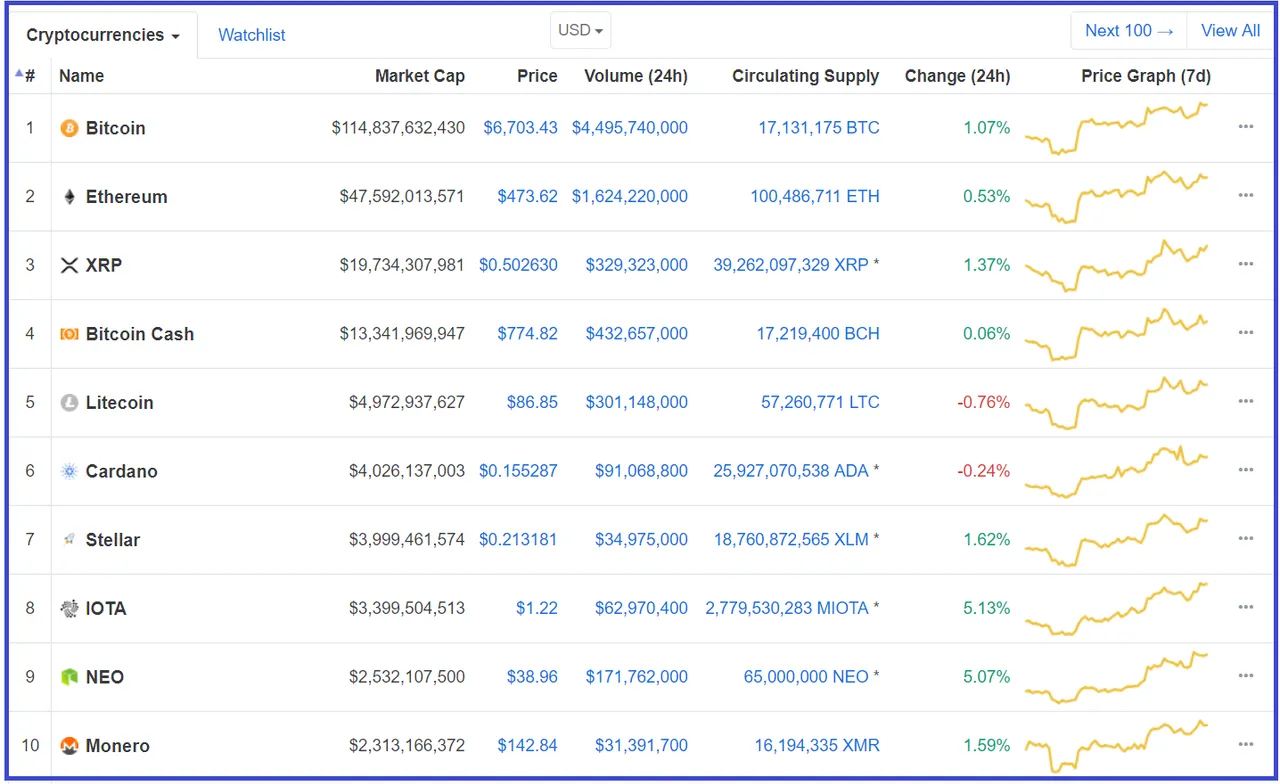Viewport: 1280px width, 784px height.
Task: Open the three-dot menu for XRP row
Action: pos(1246,264)
